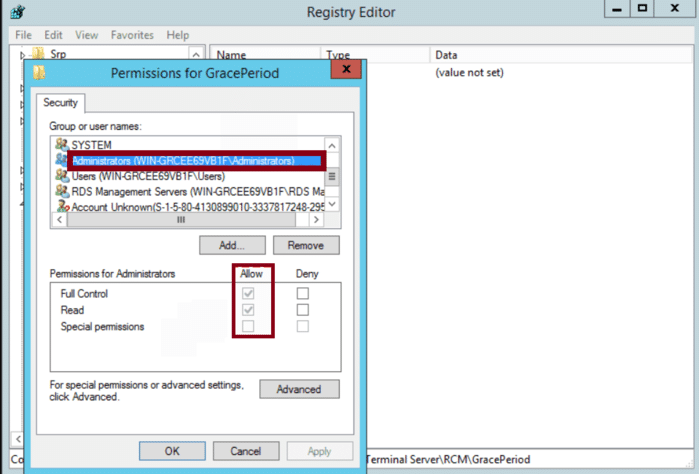
Task: Select Users (WIN-GRCEE69VB1F\Users) entry
Action: click(148, 176)
